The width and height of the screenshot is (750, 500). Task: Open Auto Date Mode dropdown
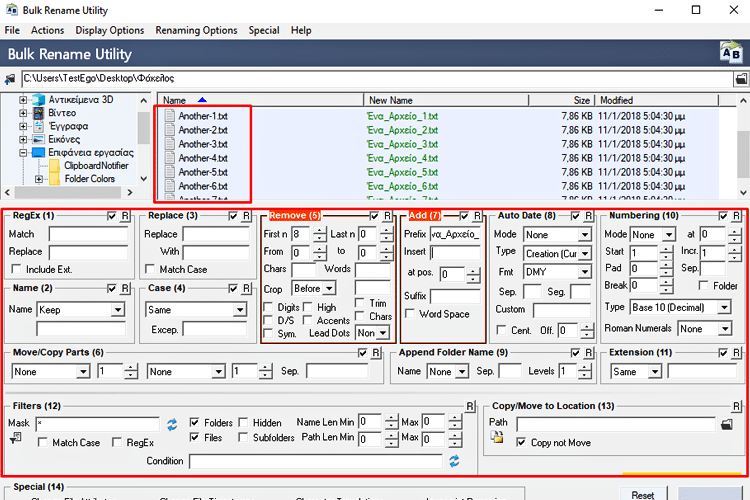point(585,234)
